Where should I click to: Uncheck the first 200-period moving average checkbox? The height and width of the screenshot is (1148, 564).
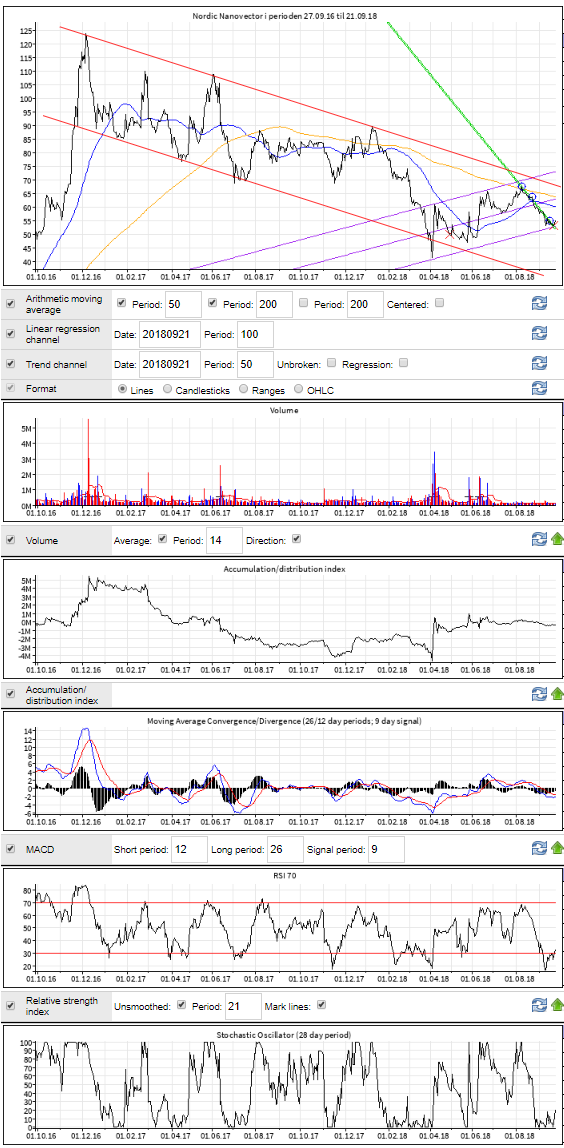coord(213,302)
